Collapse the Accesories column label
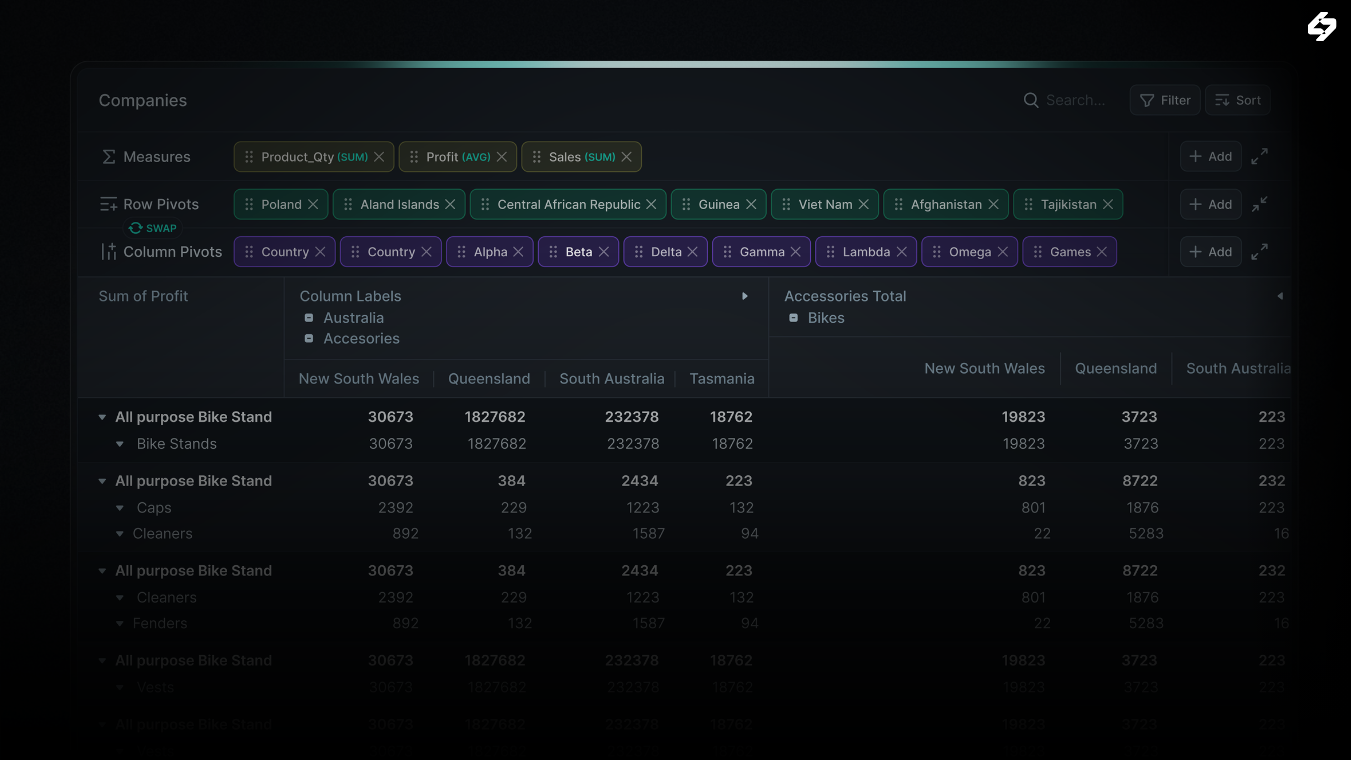This screenshot has width=1351, height=760. click(x=309, y=339)
